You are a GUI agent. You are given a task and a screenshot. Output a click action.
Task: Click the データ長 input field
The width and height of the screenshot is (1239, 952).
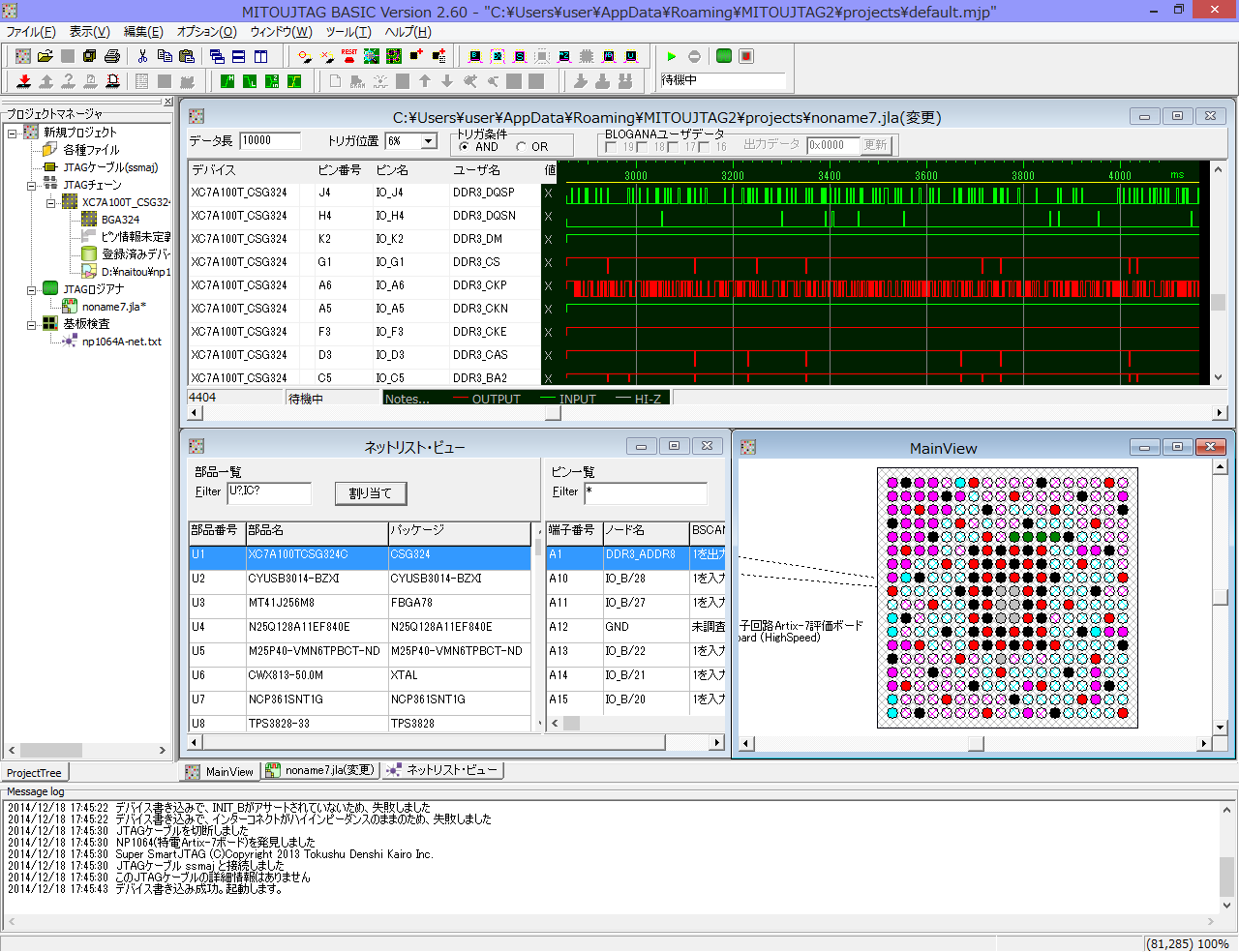(269, 141)
